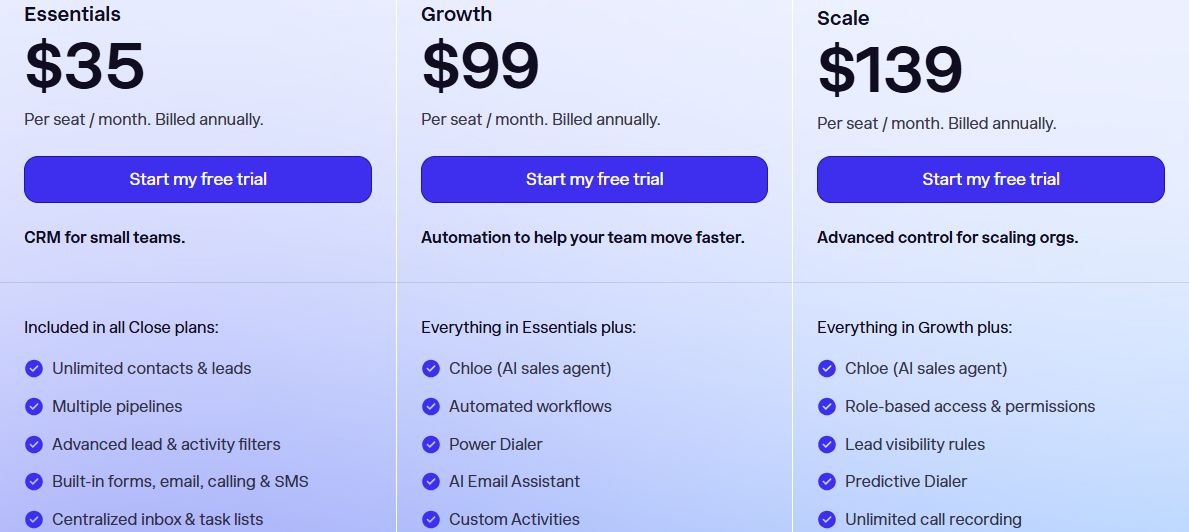This screenshot has height=532, width=1189.
Task: Click the $99 Growth price
Action: (x=480, y=66)
